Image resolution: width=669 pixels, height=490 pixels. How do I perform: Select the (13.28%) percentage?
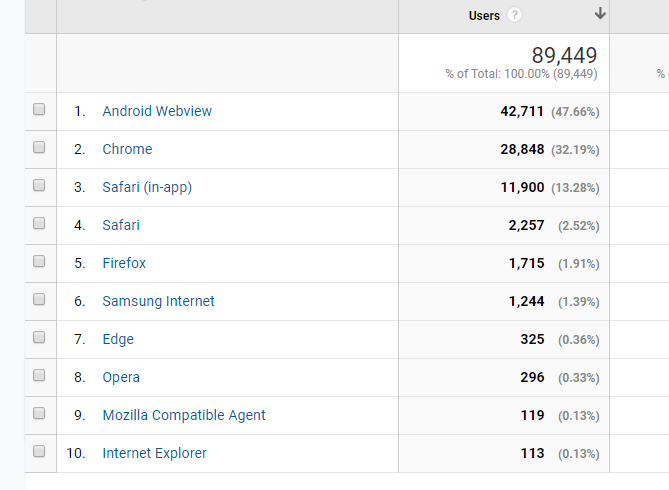click(x=575, y=188)
